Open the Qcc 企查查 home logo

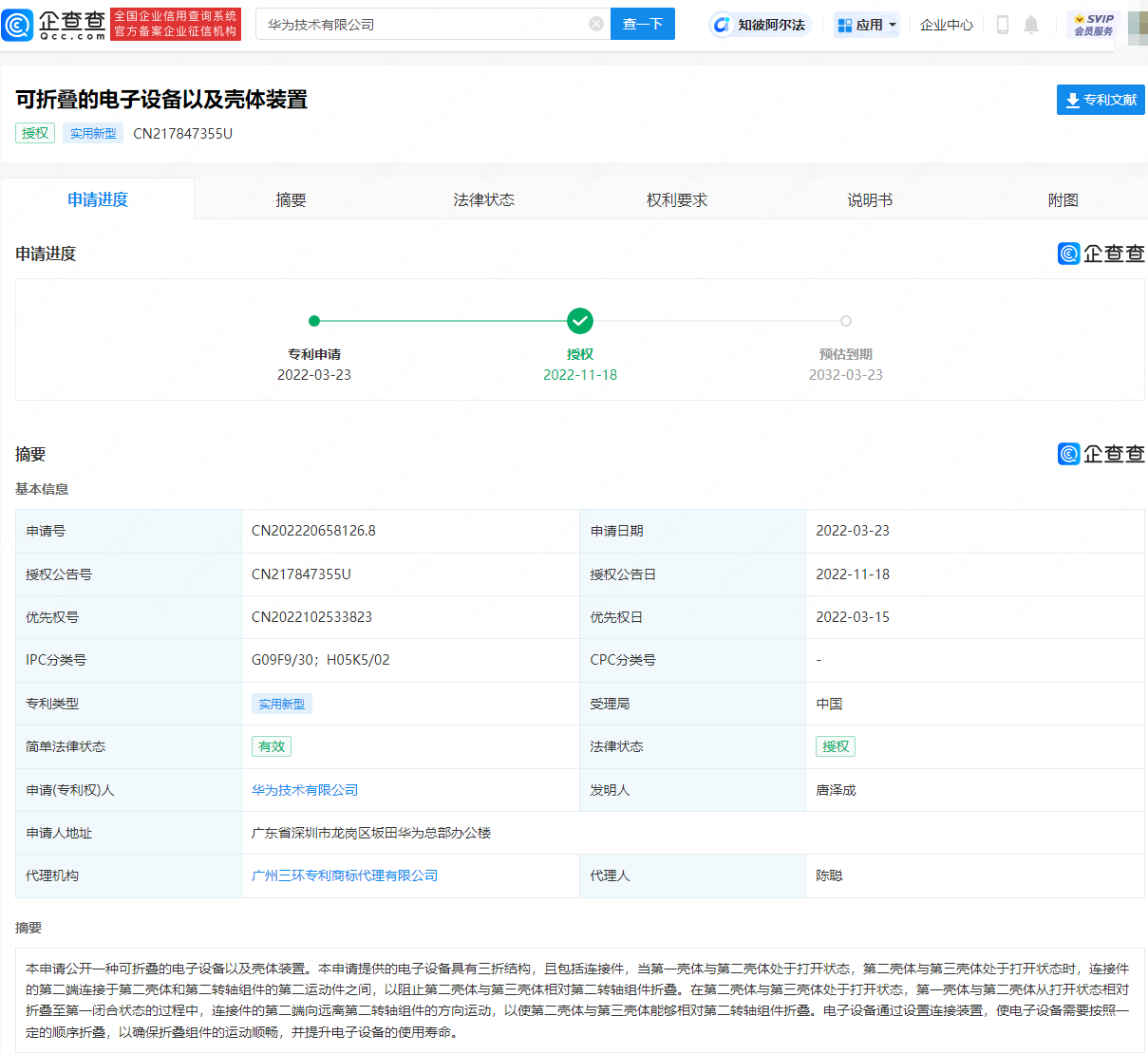(55, 24)
